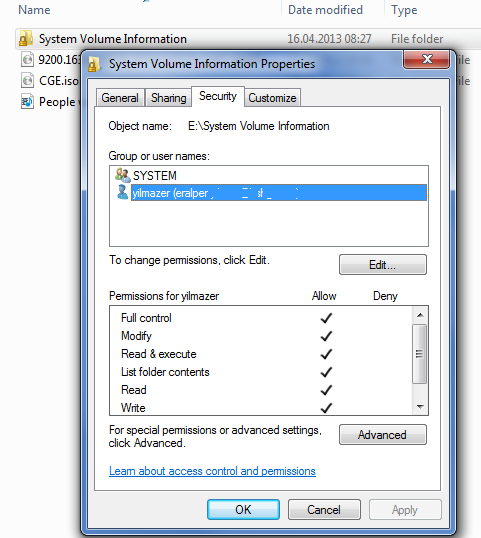This screenshot has height=538, width=481.
Task: Click the SYSTEM group users icon
Action: coord(122,175)
